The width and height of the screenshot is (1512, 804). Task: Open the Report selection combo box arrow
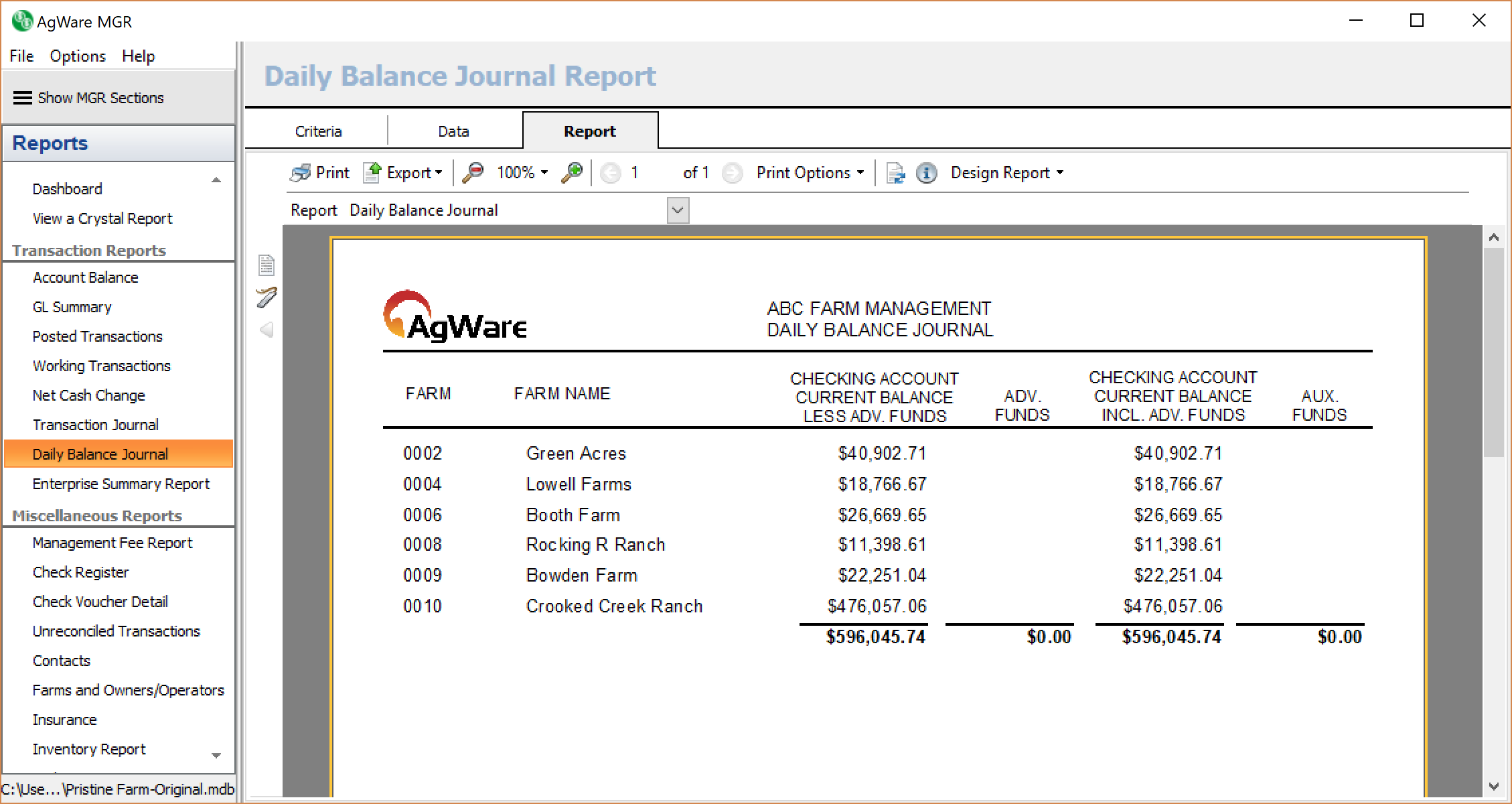678,210
